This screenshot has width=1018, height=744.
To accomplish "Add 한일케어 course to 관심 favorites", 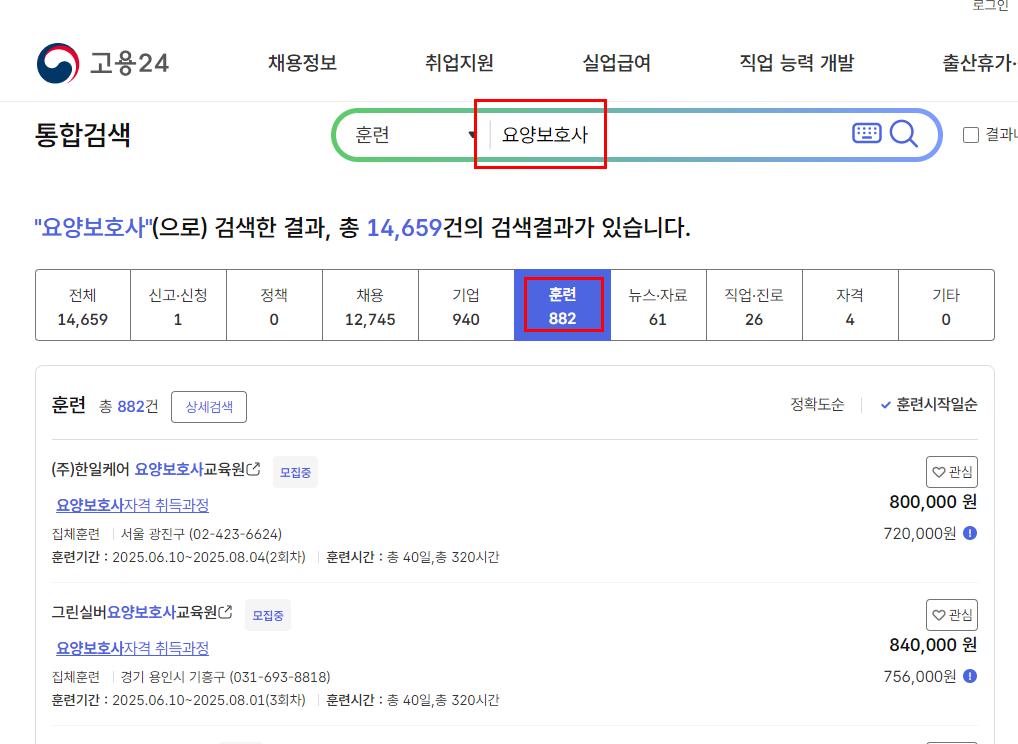I will [952, 472].
